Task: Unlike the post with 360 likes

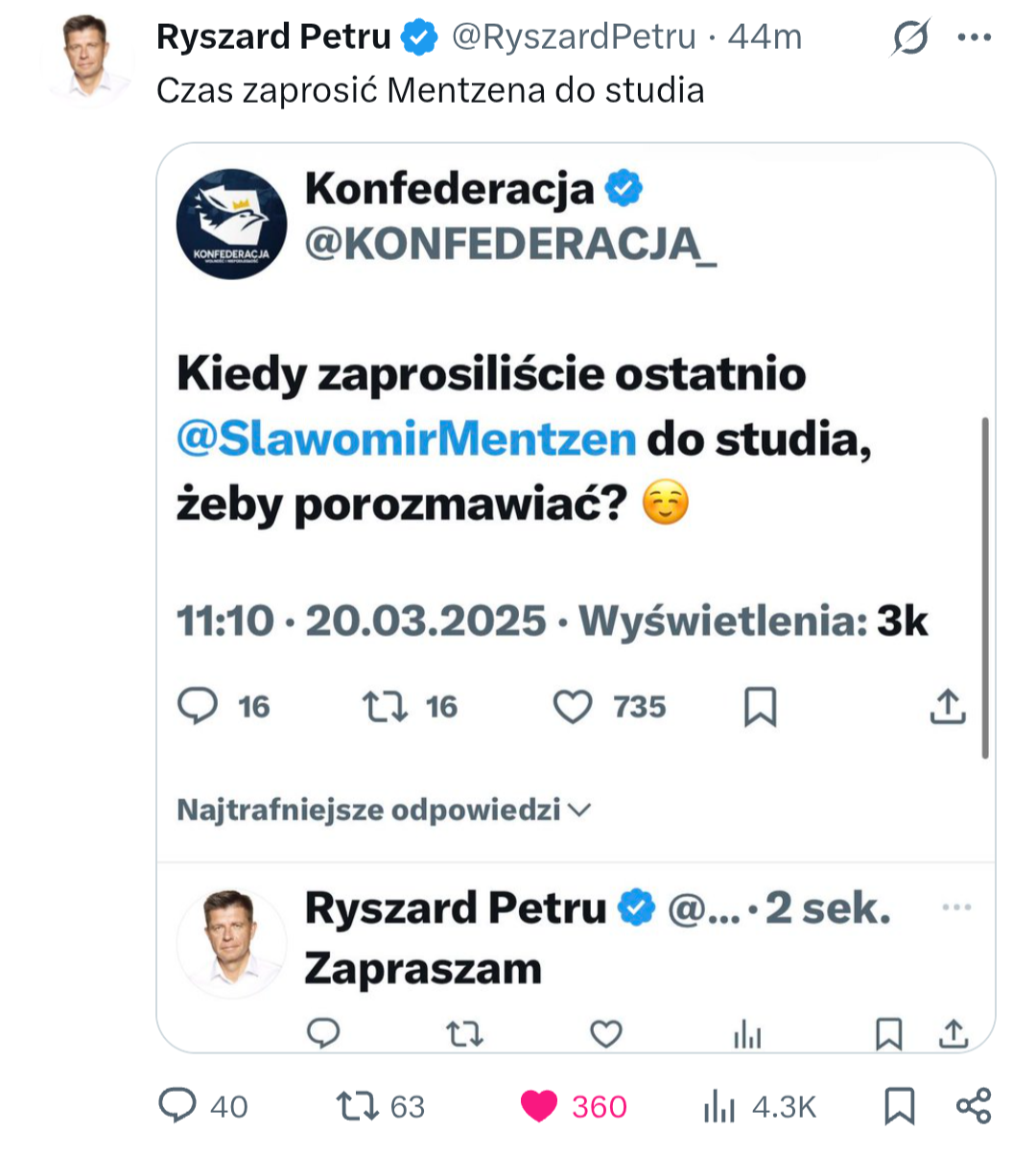Action: point(539,1105)
